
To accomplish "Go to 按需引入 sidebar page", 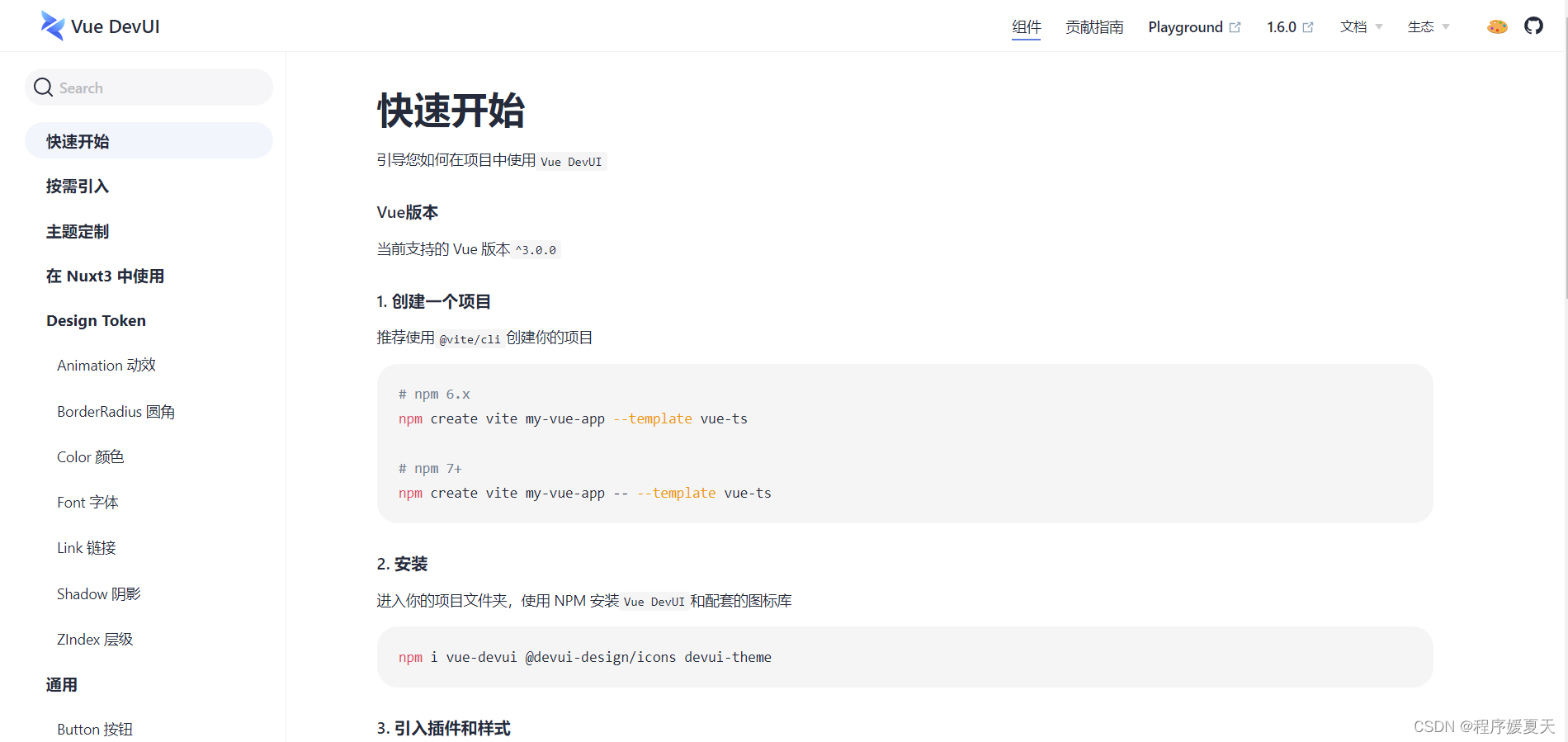I will pos(78,187).
